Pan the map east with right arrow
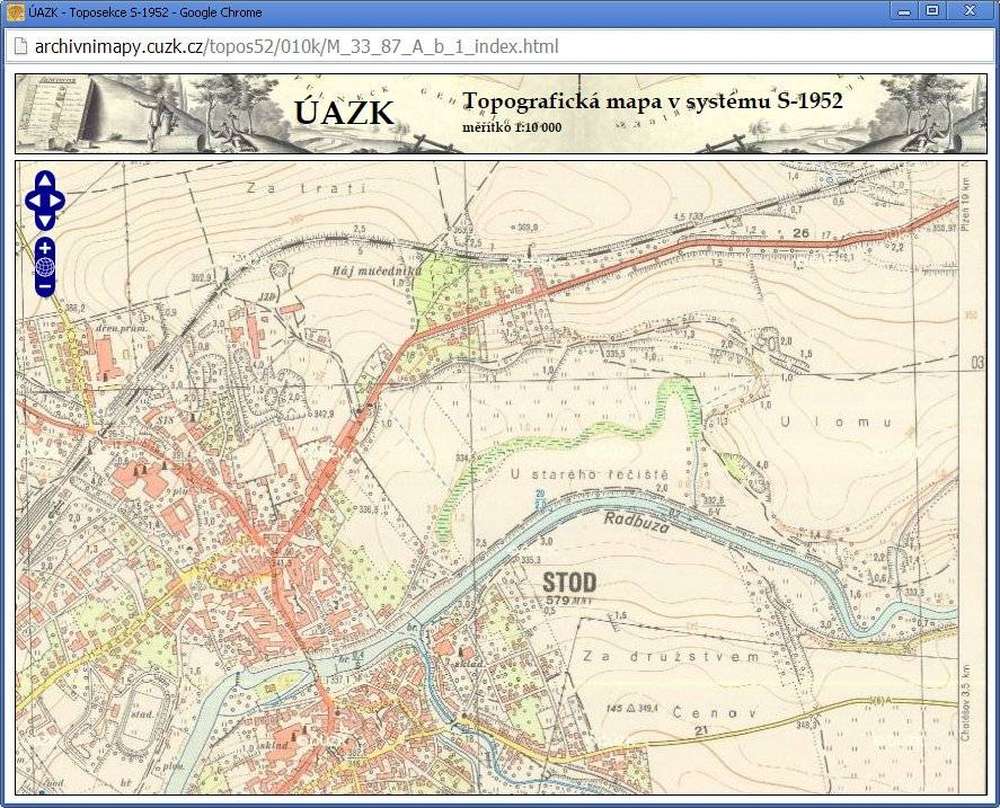Screen dimensions: 1000x808 [58, 200]
